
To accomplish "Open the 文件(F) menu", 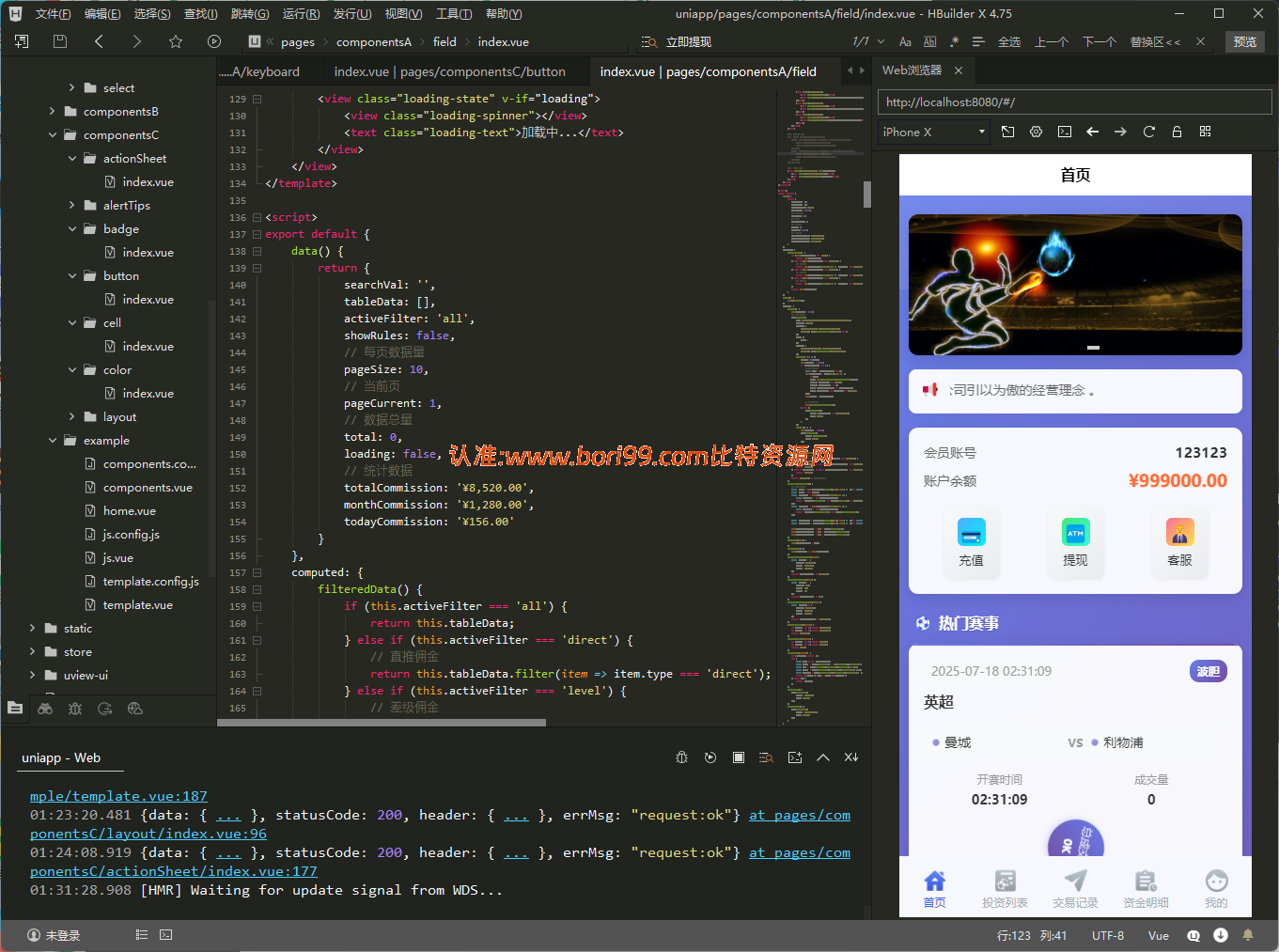I will coord(53,13).
